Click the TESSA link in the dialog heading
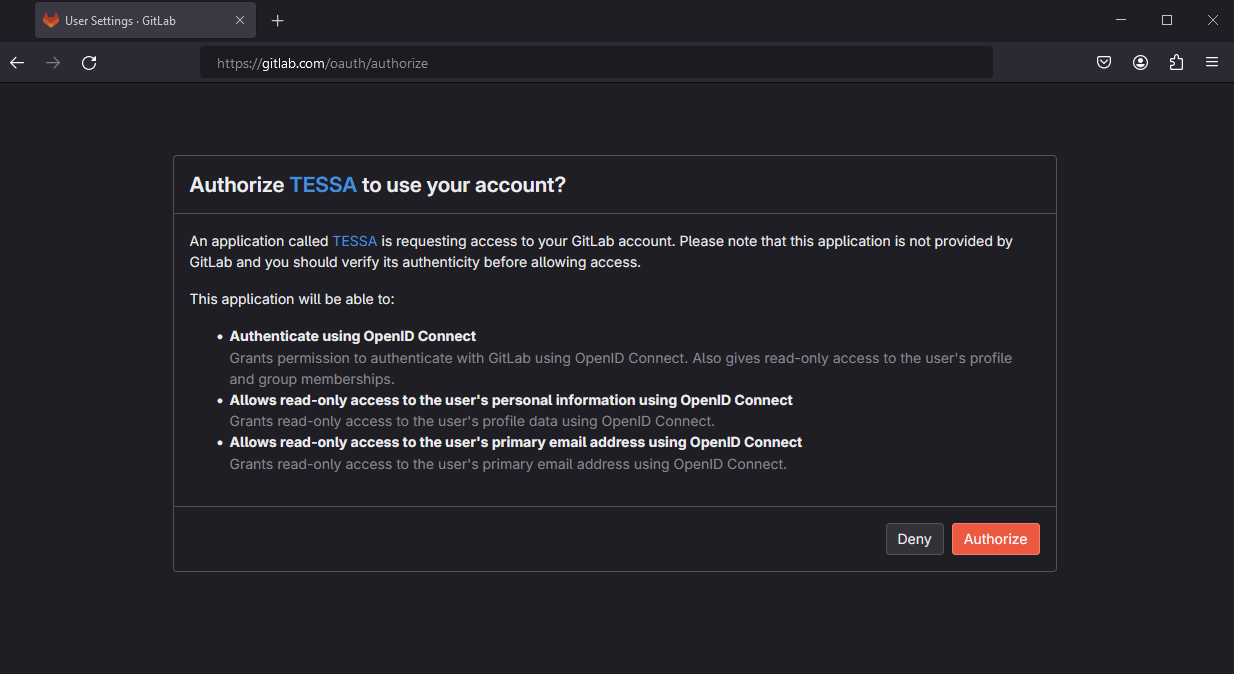 (x=322, y=185)
